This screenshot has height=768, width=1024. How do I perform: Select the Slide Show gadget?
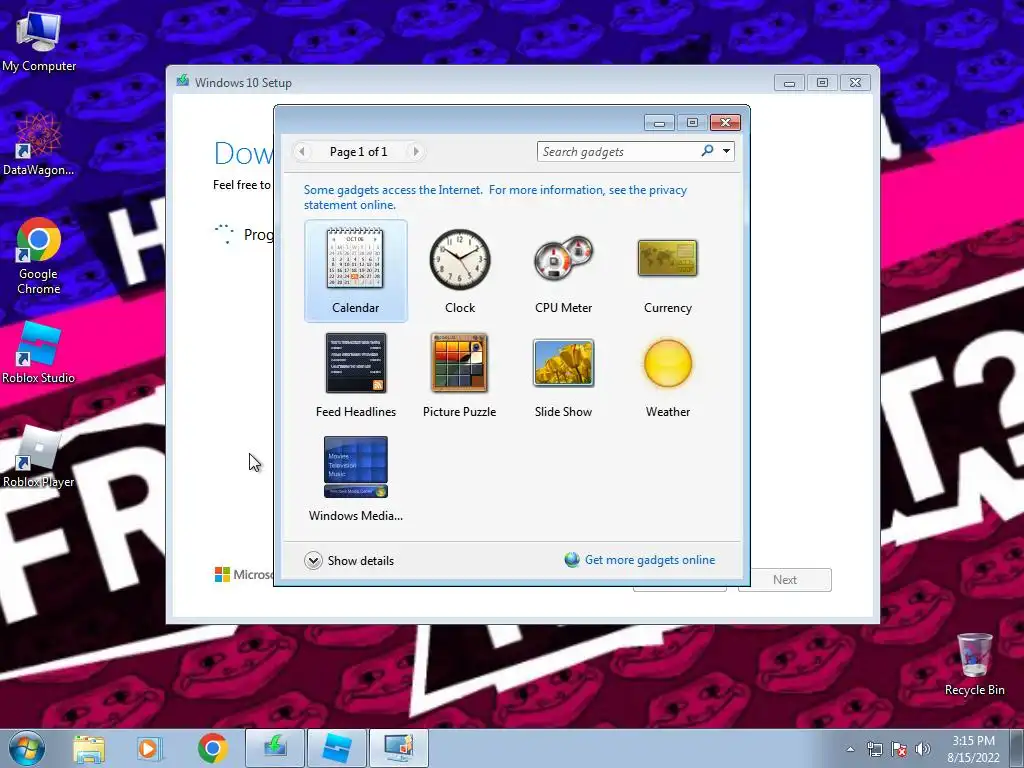tap(563, 375)
